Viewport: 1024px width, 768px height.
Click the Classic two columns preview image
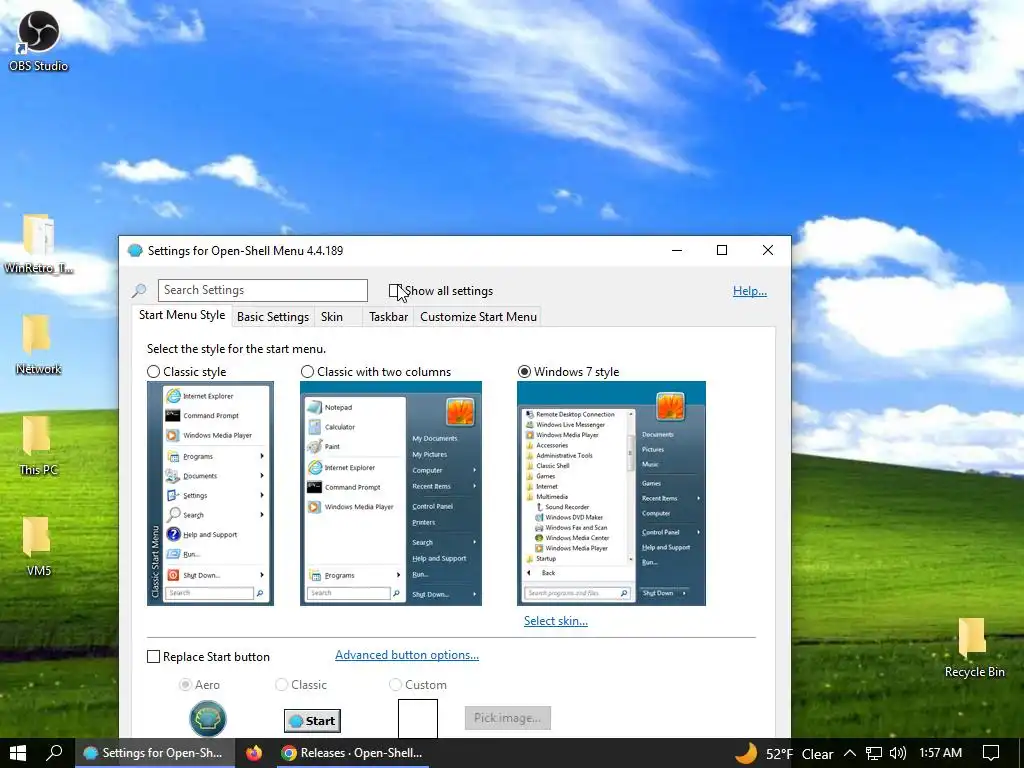pyautogui.click(x=391, y=493)
